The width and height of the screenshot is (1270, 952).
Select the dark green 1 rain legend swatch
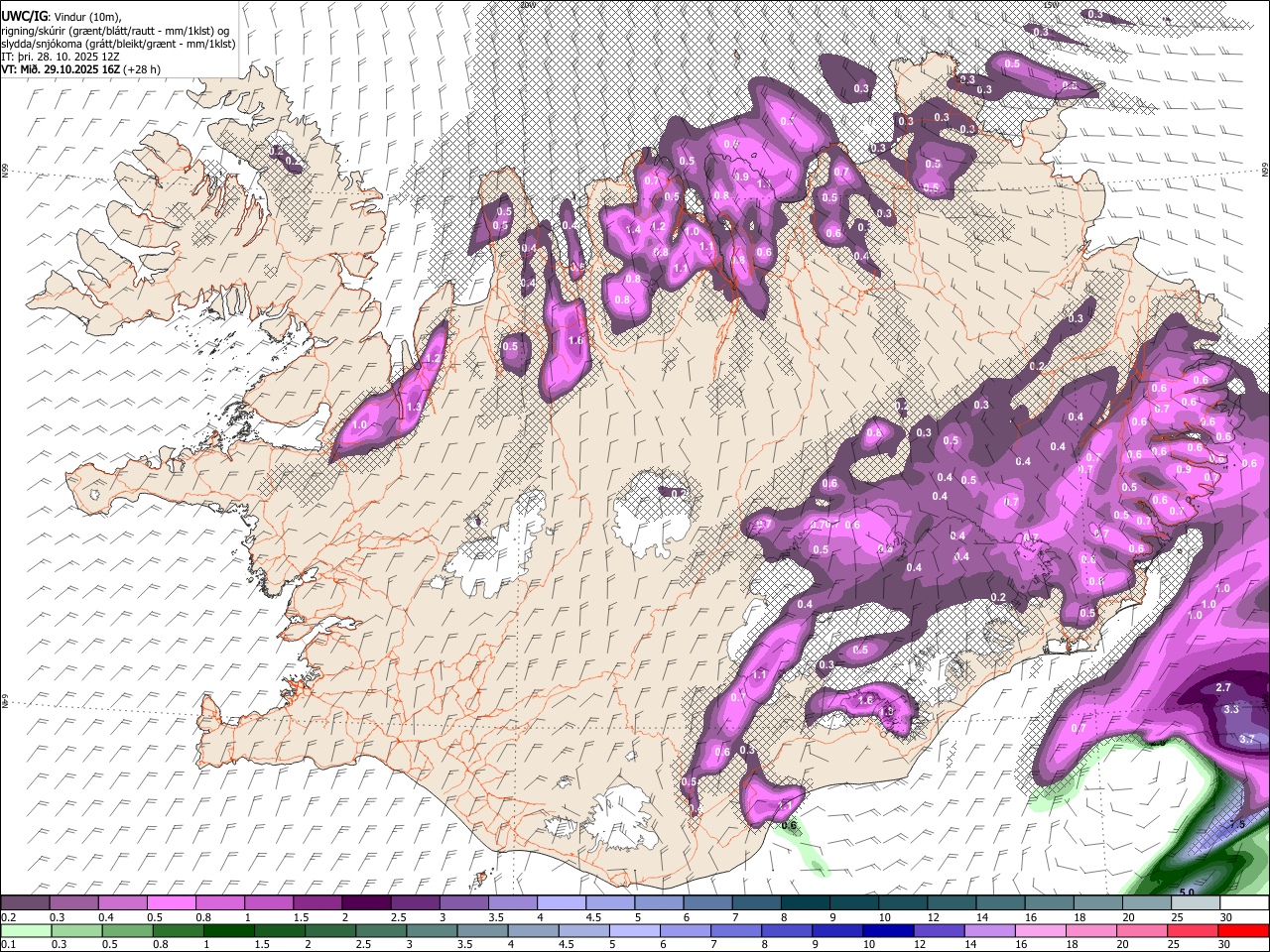click(228, 930)
